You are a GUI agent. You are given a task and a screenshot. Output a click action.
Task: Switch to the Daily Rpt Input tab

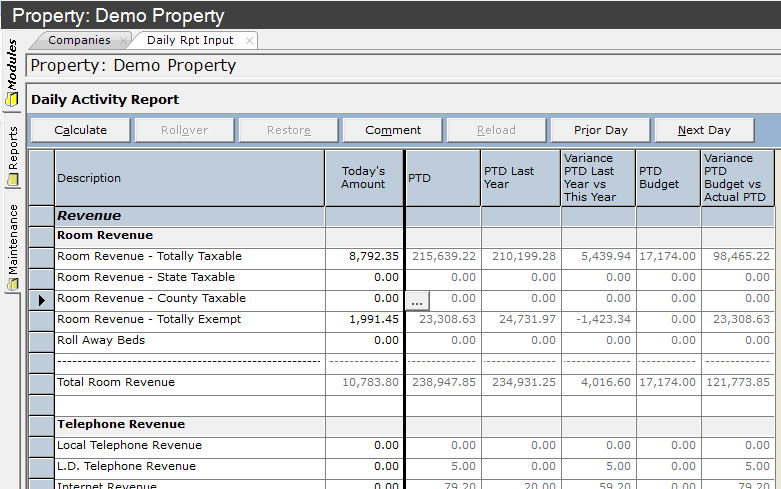tap(189, 41)
